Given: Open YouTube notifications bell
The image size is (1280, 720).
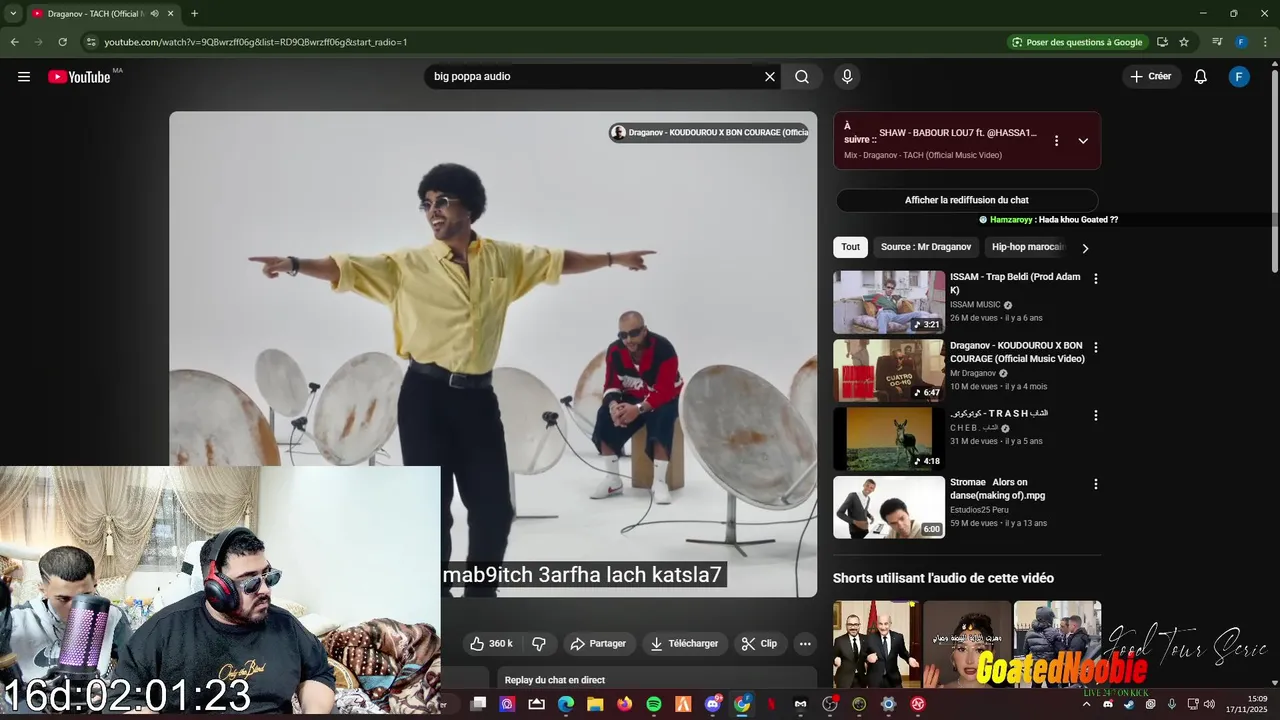Looking at the screenshot, I should point(1201,77).
